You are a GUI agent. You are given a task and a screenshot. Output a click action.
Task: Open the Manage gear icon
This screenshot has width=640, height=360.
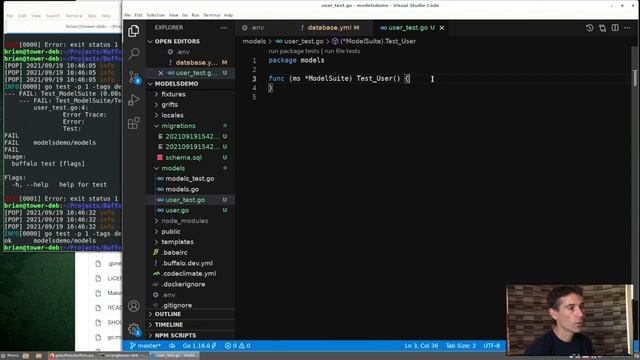click(x=134, y=329)
